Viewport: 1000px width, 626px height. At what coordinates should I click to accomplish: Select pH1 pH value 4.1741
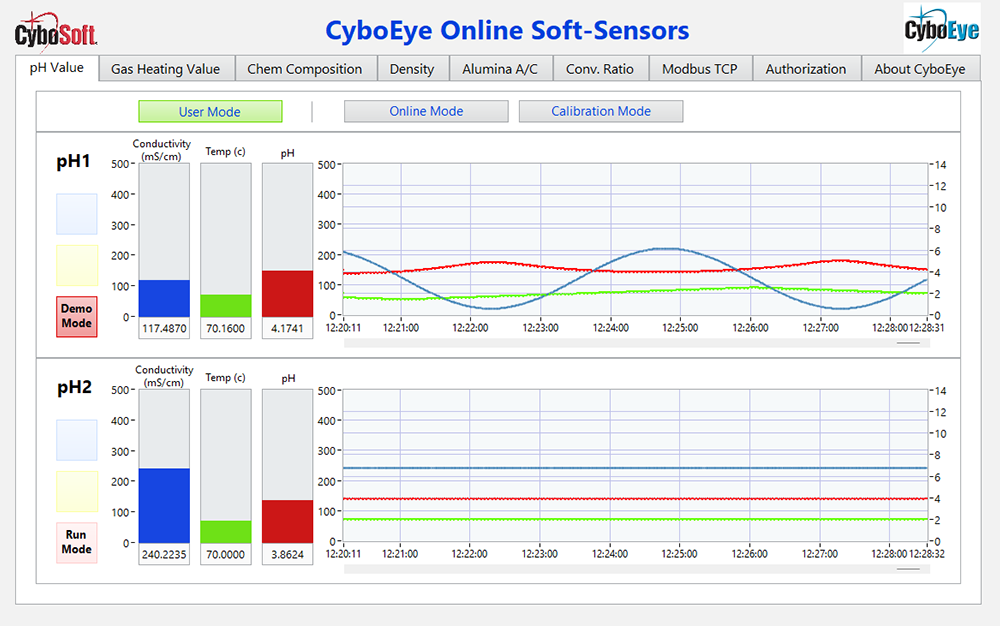[x=288, y=329]
